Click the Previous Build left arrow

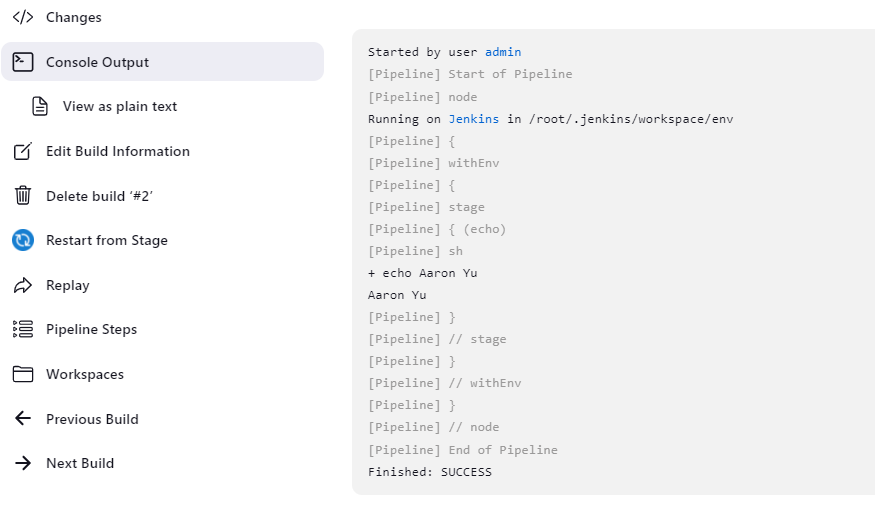(22, 419)
